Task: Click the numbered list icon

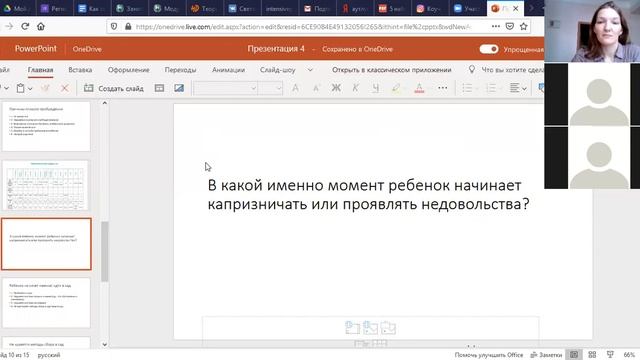Action: click(x=491, y=88)
